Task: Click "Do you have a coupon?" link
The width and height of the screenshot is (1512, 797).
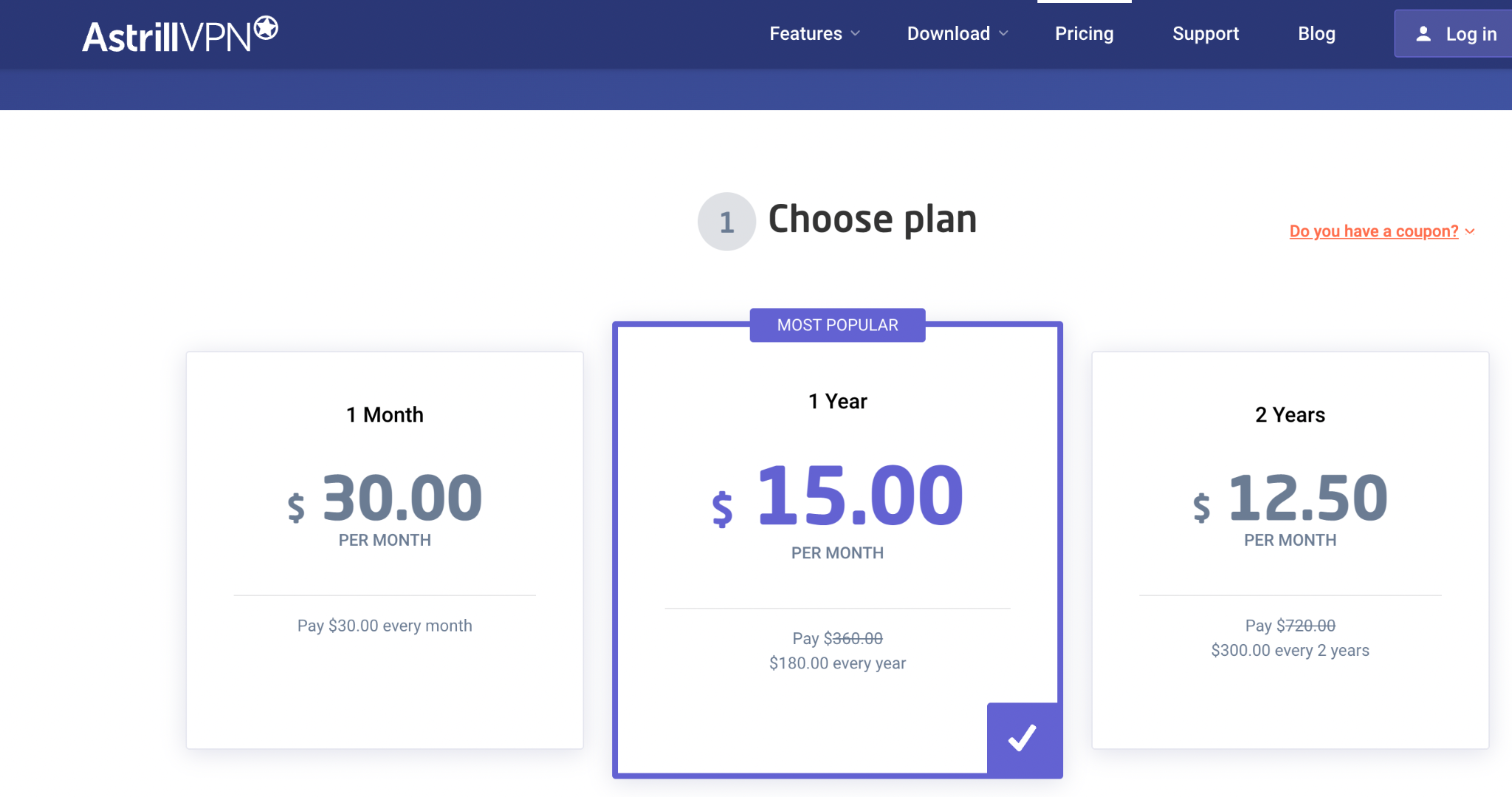Action: [x=1373, y=231]
